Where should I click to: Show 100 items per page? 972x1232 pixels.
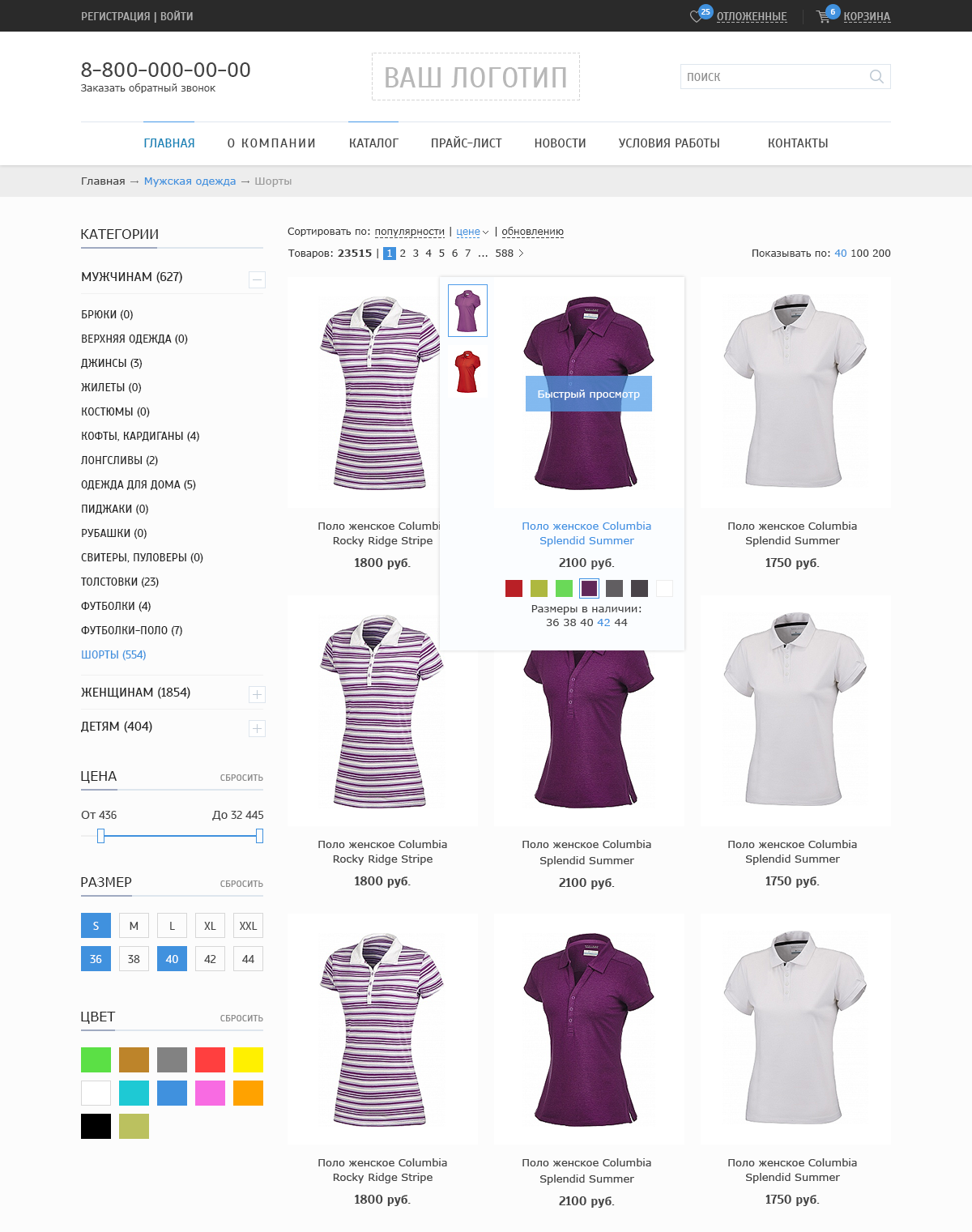click(859, 254)
